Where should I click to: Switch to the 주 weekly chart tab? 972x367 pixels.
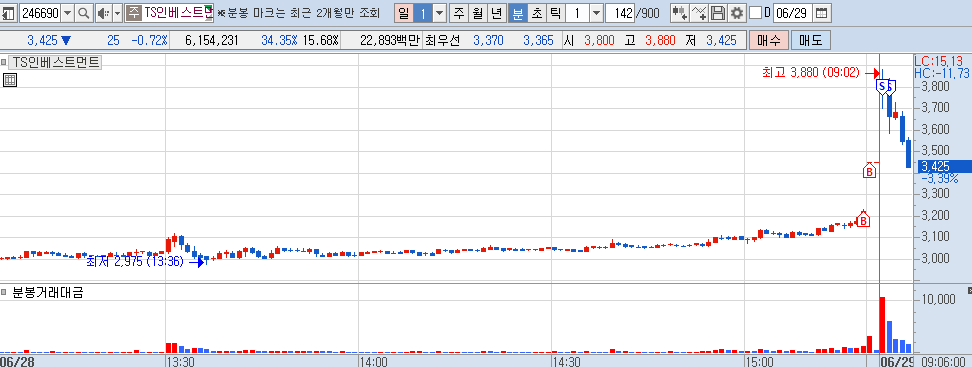458,12
